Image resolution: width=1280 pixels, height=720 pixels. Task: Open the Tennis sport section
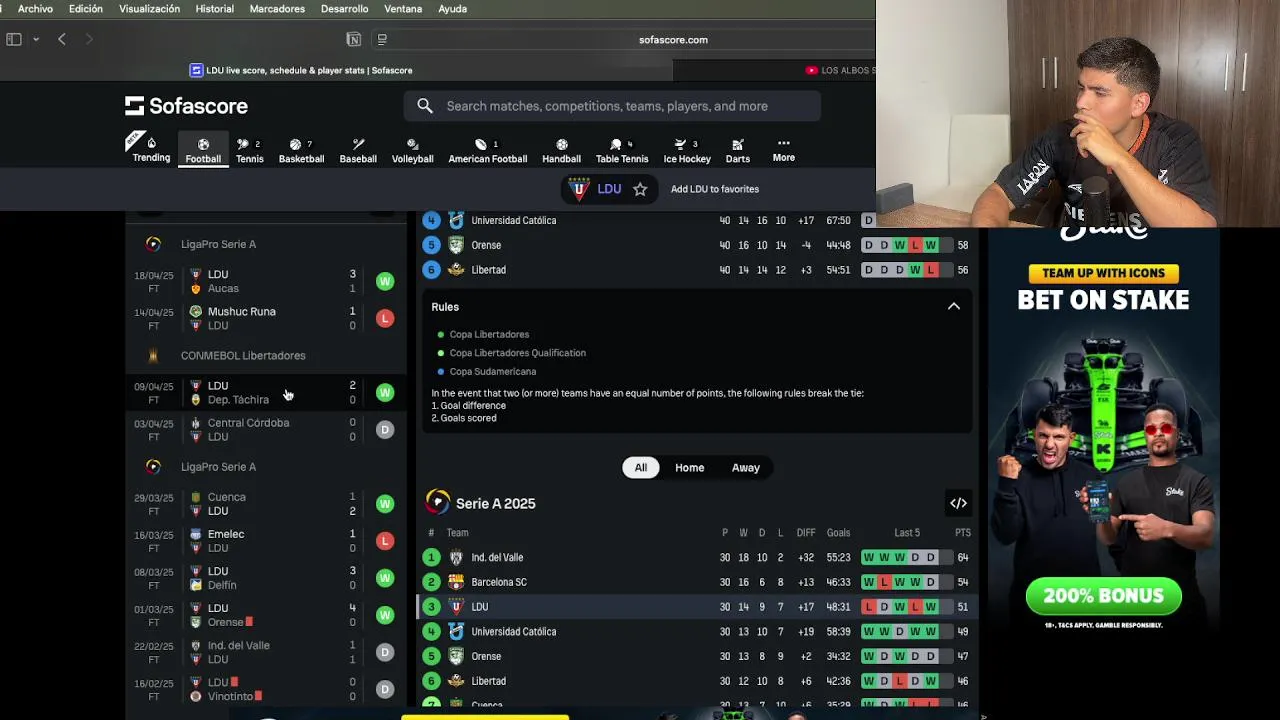pos(249,151)
